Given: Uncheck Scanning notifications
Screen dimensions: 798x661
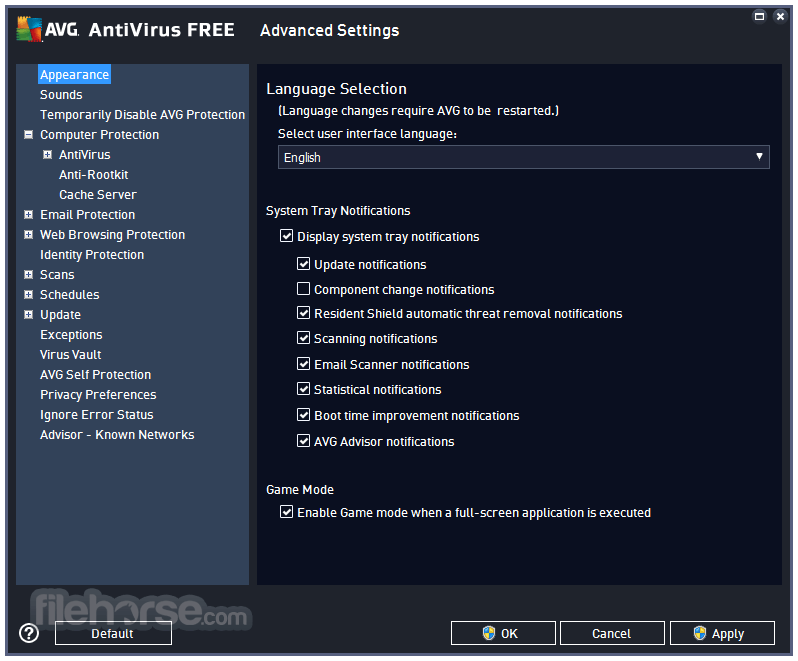Looking at the screenshot, I should point(303,337).
